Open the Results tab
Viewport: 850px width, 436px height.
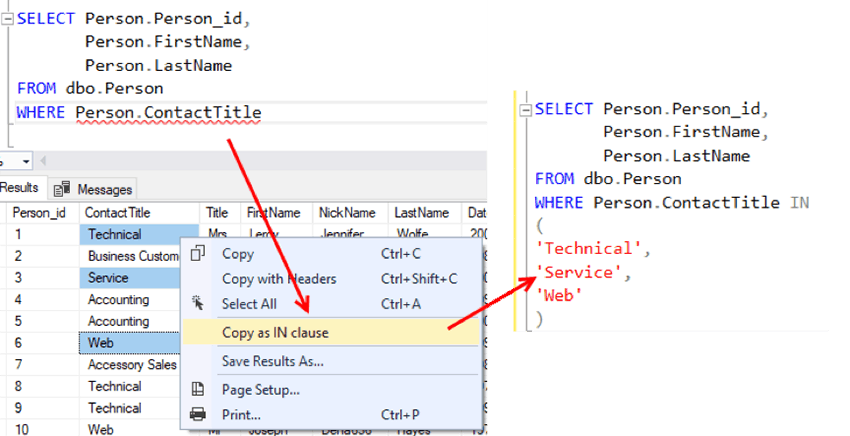[19, 188]
